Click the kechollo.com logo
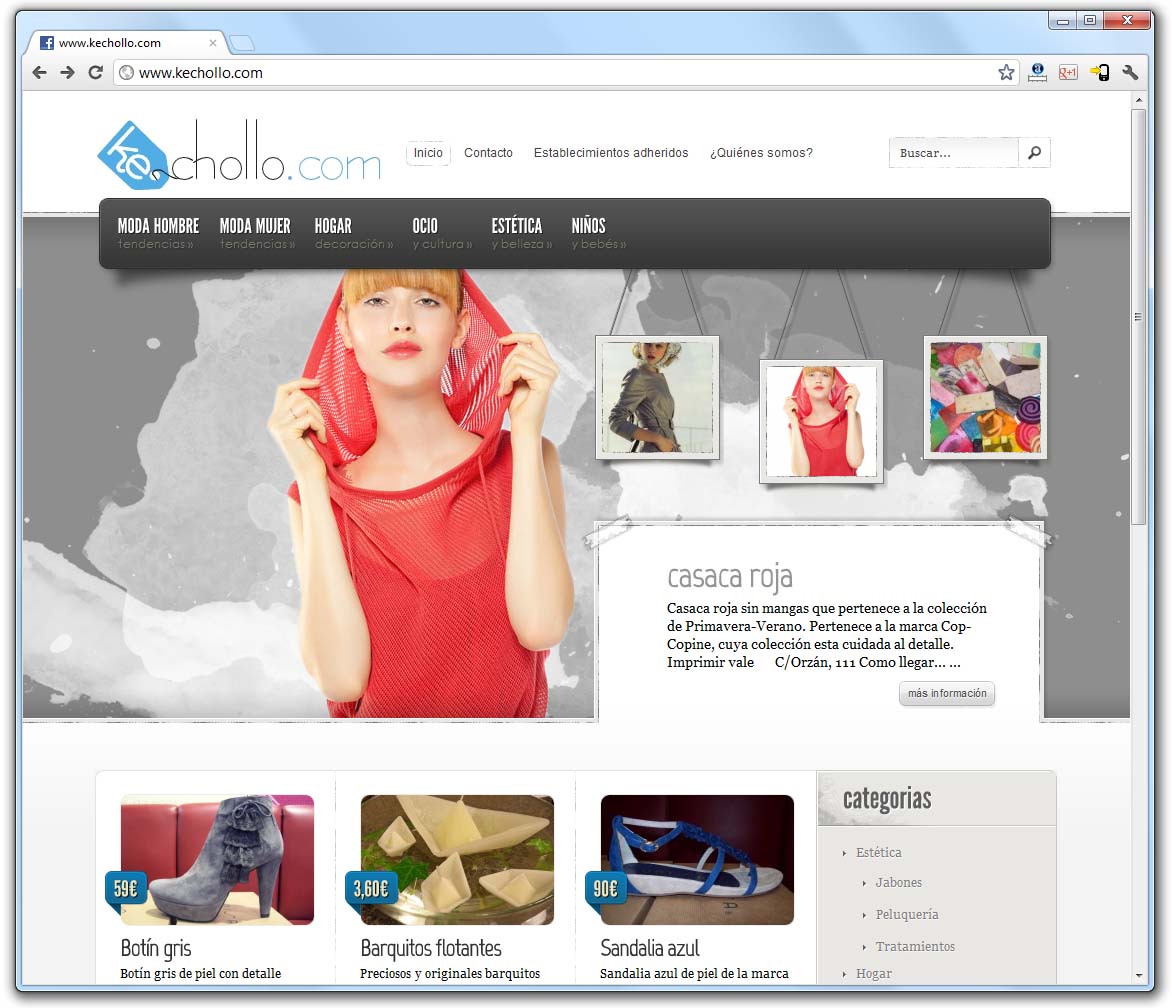This screenshot has width=1172, height=1008. [x=239, y=155]
